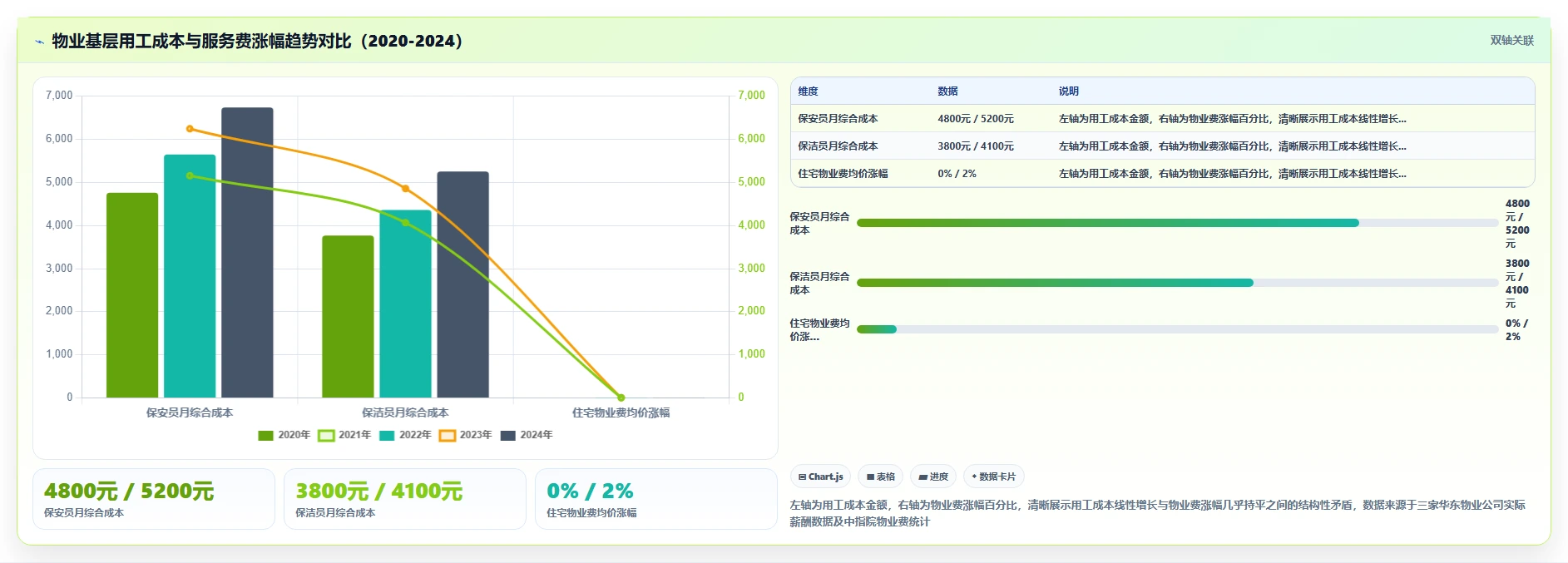1568x563 pixels.
Task: Click the Chart.js tag chip
Action: [820, 477]
